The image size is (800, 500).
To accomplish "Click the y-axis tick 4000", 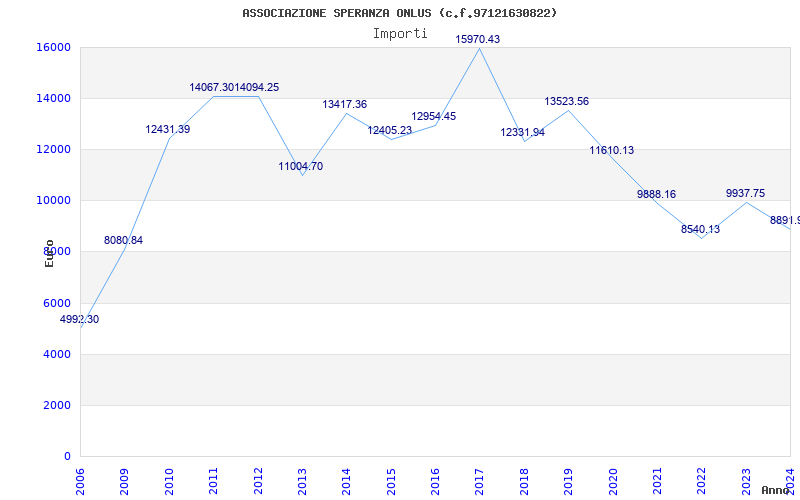I will coord(56,354).
